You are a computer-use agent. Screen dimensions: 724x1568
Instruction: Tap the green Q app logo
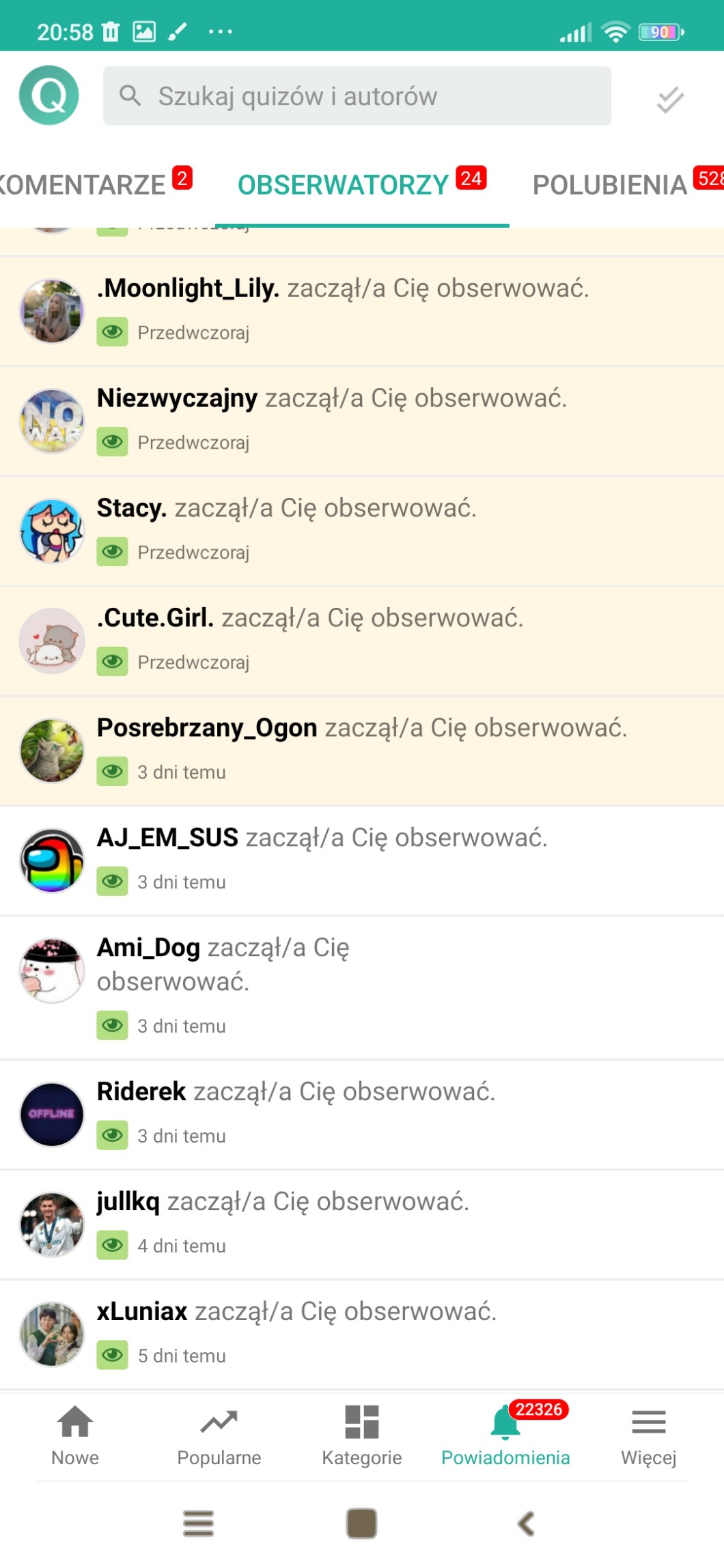[x=49, y=96]
